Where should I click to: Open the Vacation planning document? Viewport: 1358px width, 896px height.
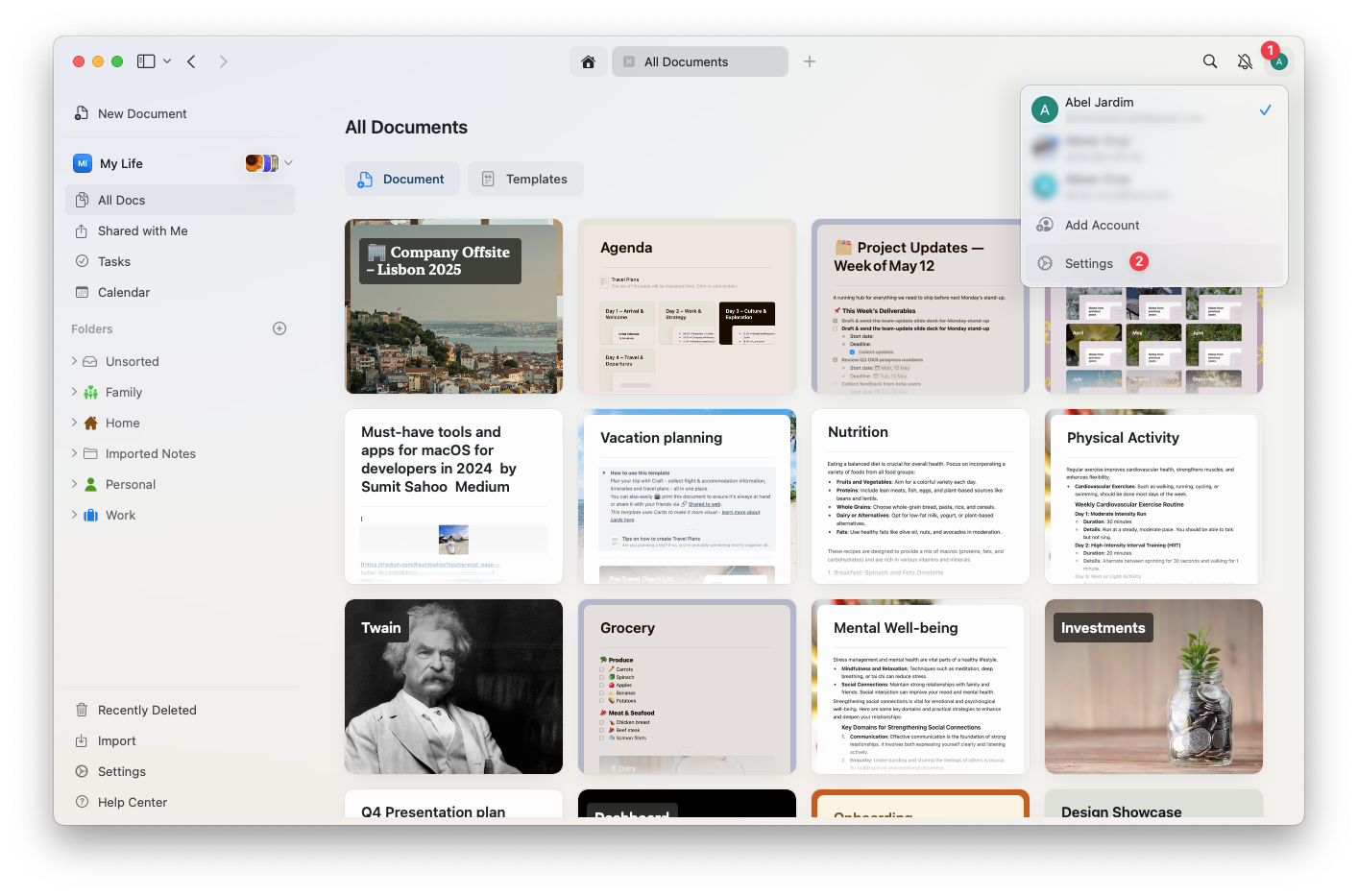tap(687, 496)
